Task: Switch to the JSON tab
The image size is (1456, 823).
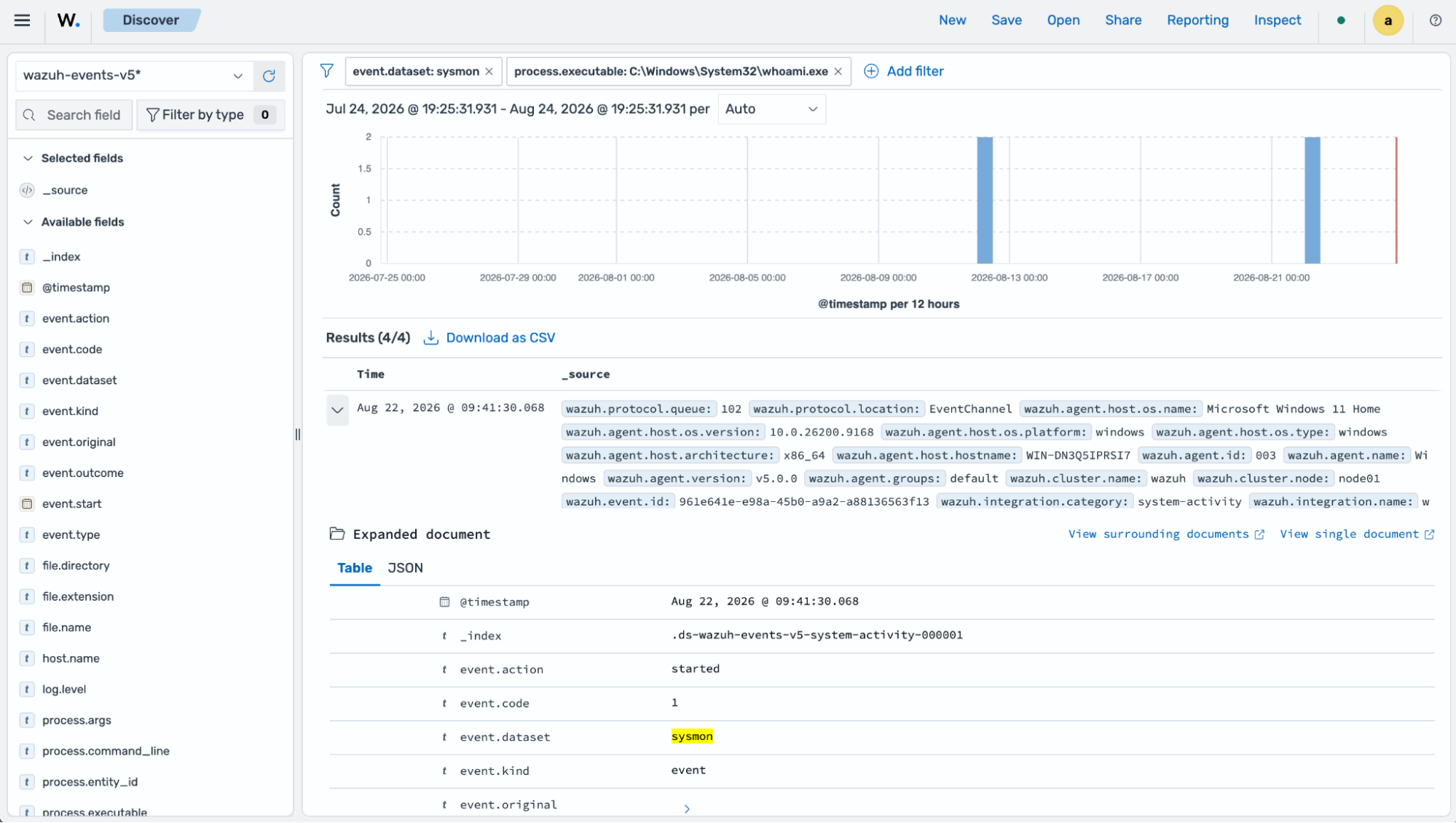Action: click(405, 568)
